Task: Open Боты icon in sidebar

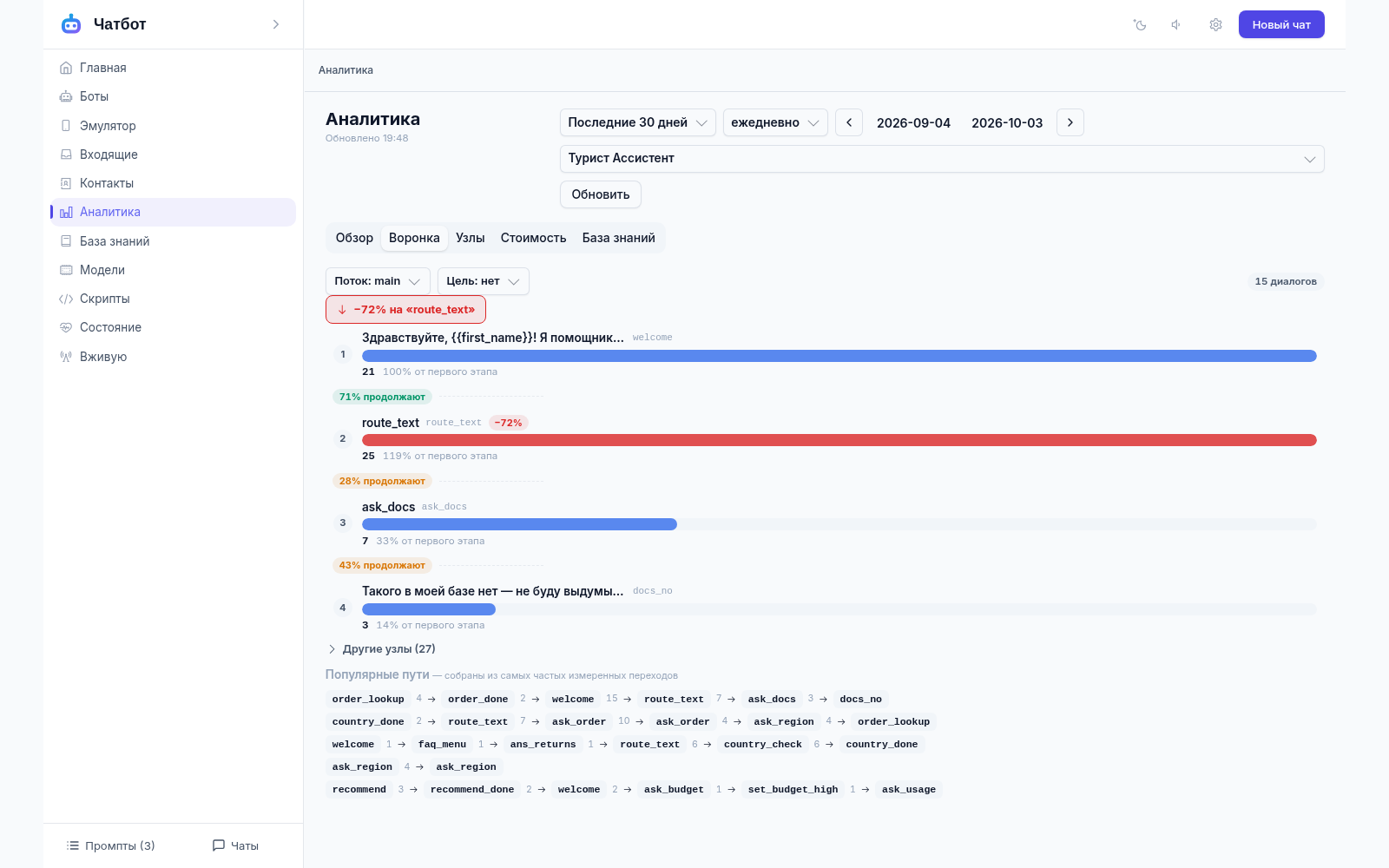Action: click(x=66, y=96)
